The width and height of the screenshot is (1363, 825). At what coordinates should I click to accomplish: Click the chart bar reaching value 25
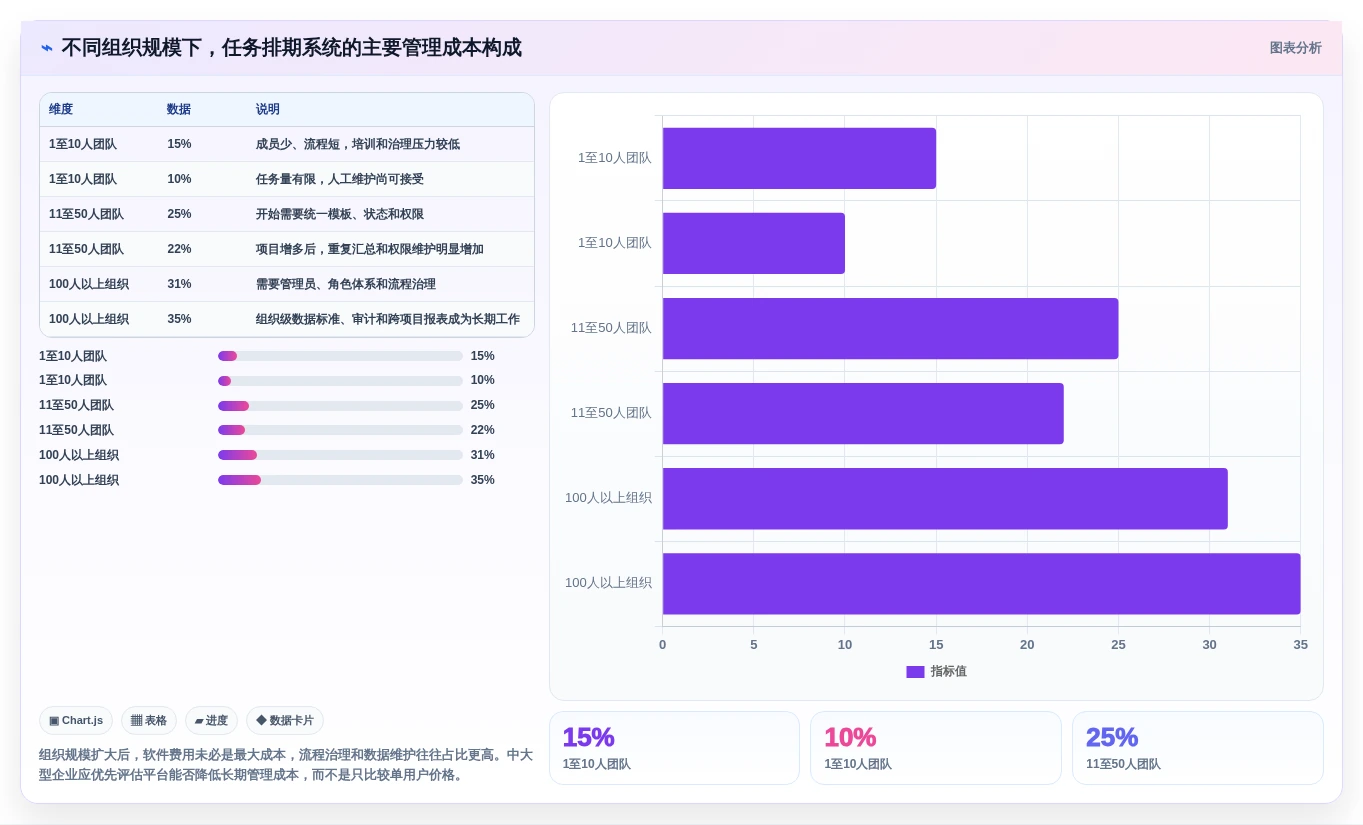tap(890, 328)
